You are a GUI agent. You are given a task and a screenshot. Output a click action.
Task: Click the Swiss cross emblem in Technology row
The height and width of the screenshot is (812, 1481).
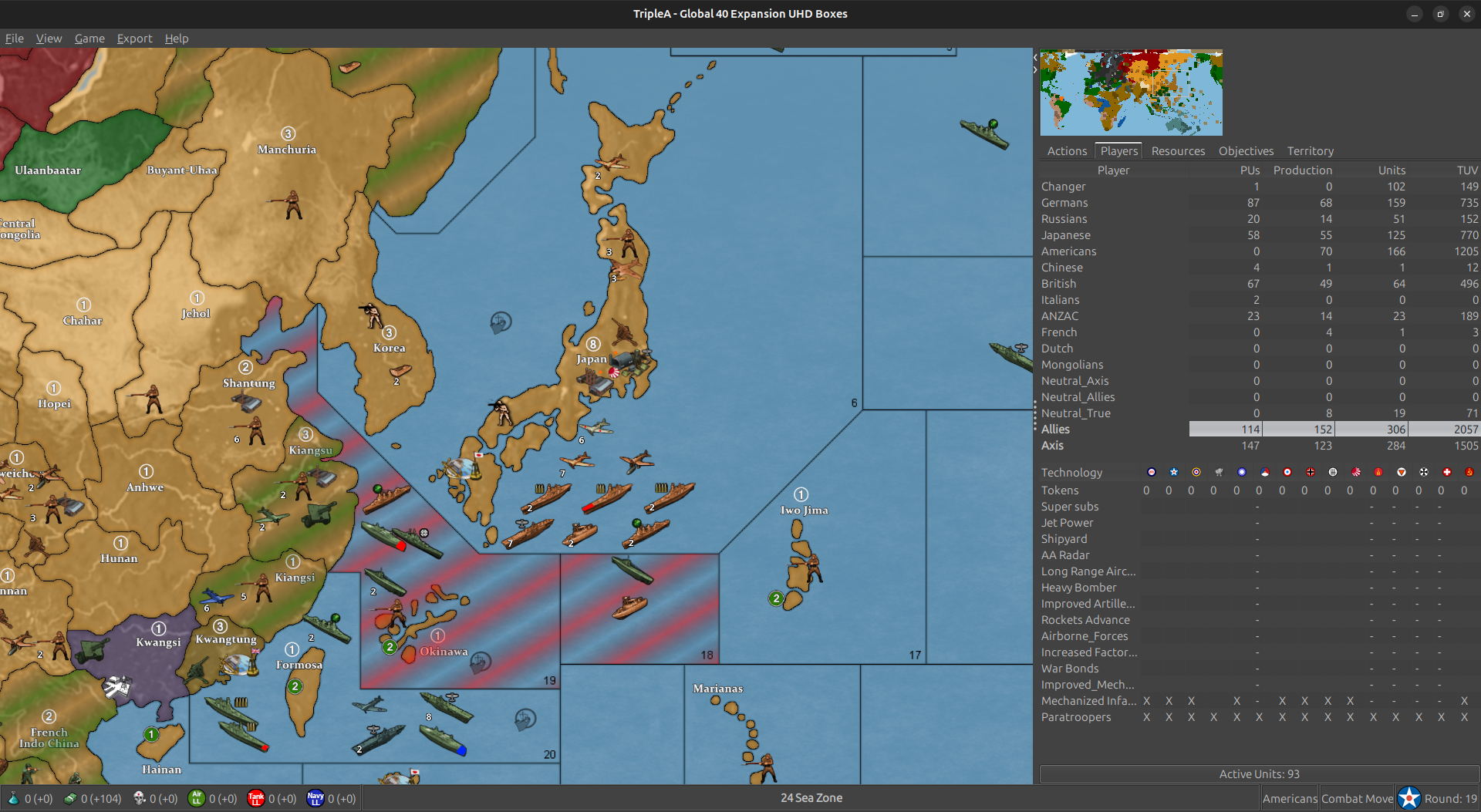click(1447, 472)
